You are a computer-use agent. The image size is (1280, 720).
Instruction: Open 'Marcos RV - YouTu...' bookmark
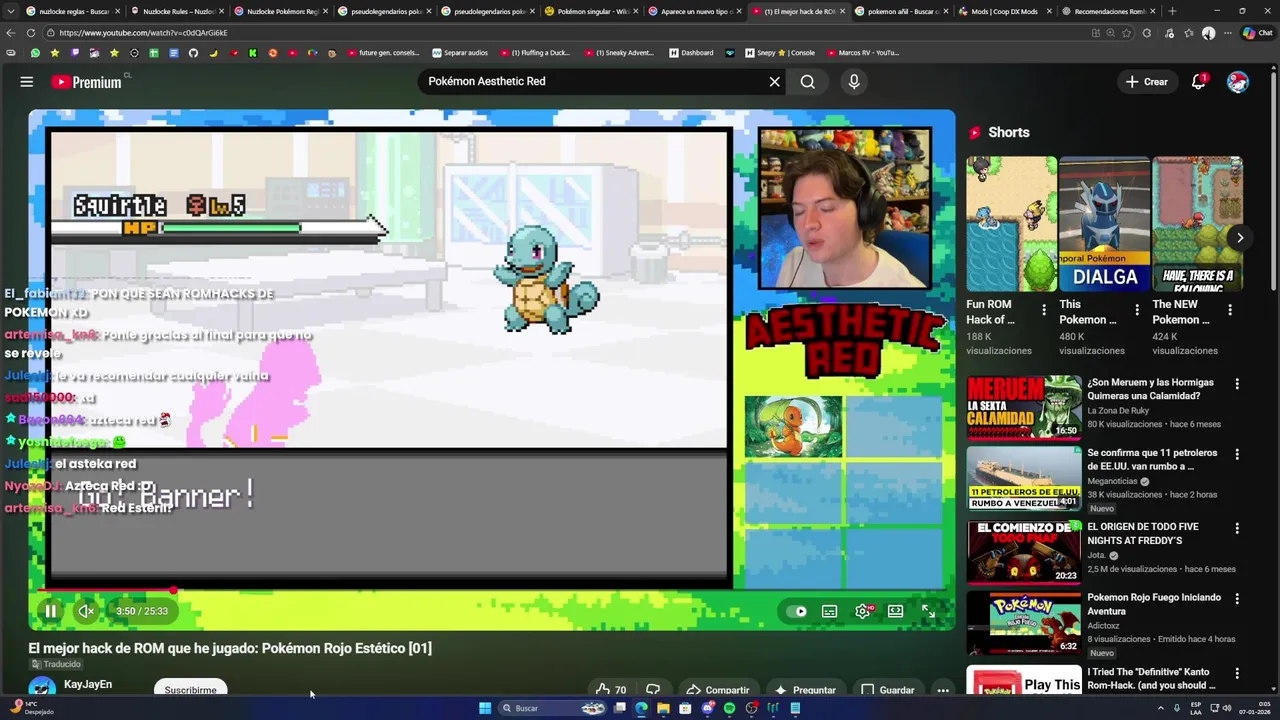(862, 53)
